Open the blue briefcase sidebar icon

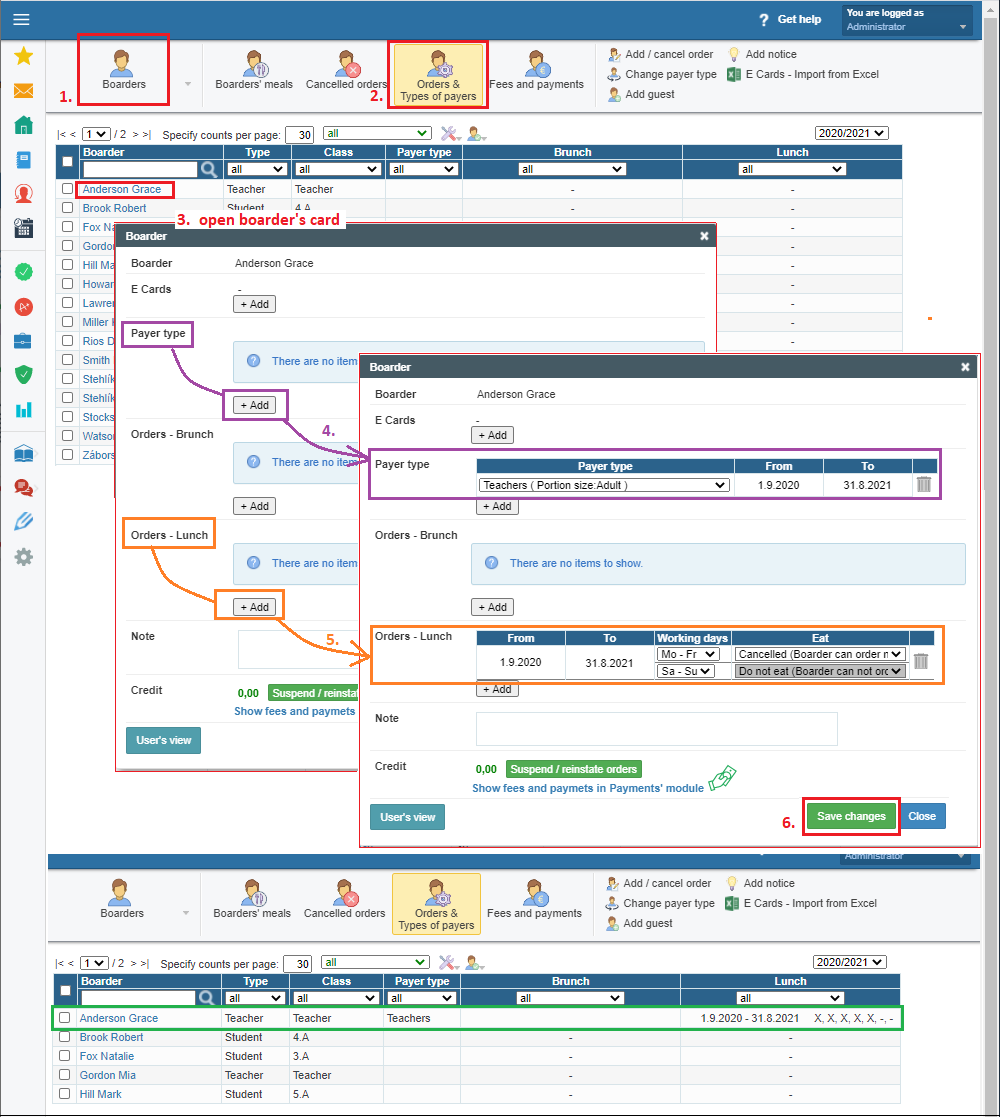click(24, 341)
